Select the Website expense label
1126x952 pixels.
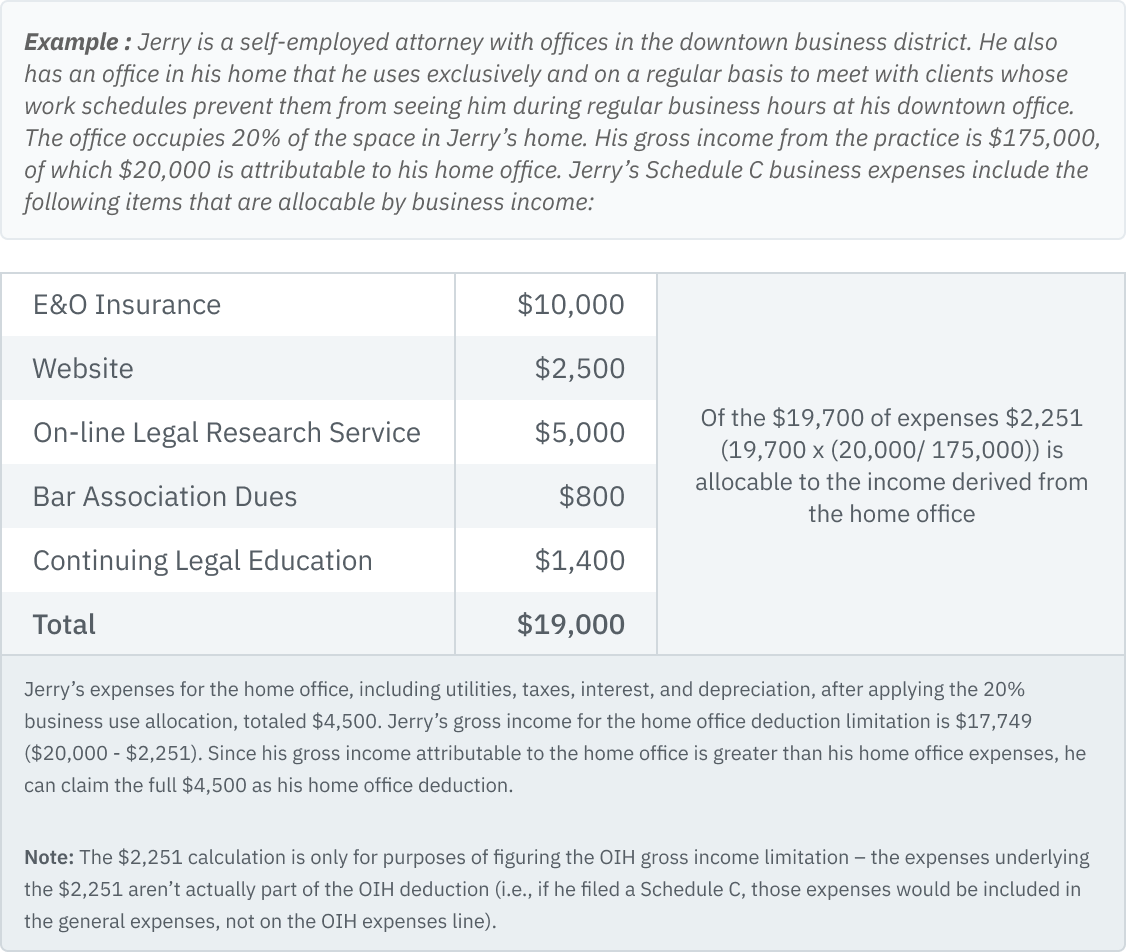click(x=83, y=368)
